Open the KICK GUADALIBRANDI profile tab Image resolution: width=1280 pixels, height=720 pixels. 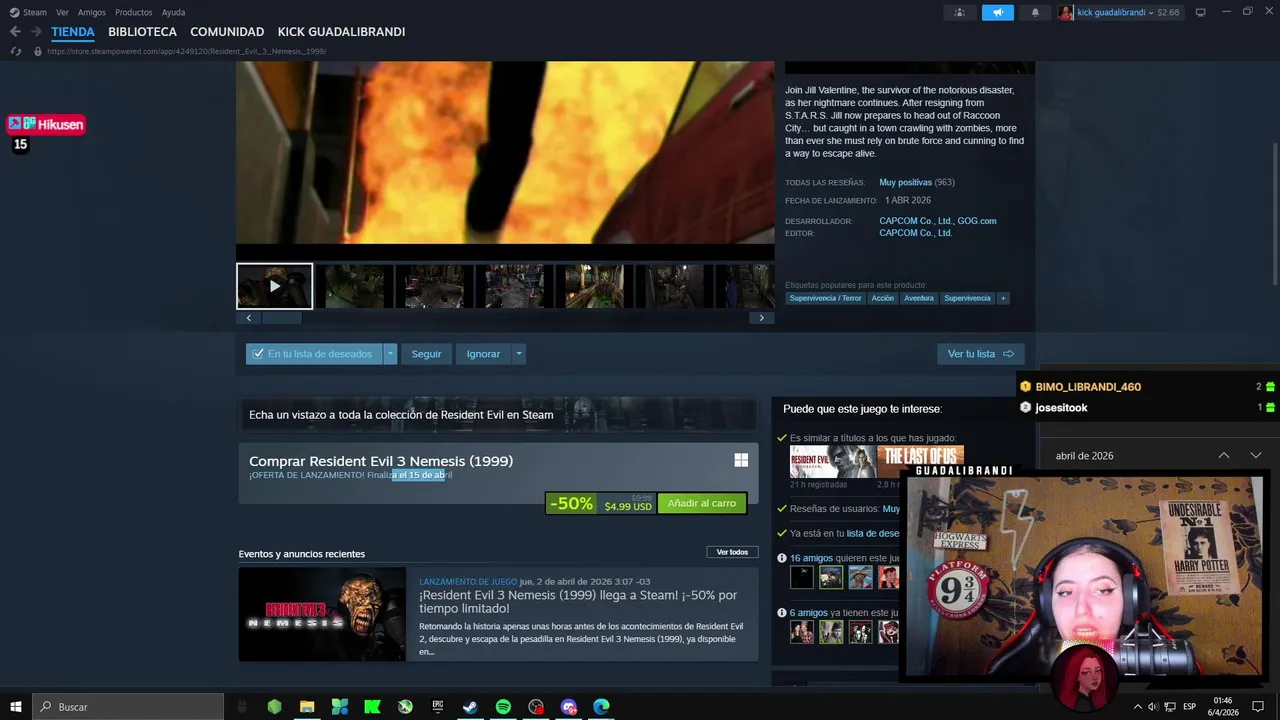341,32
